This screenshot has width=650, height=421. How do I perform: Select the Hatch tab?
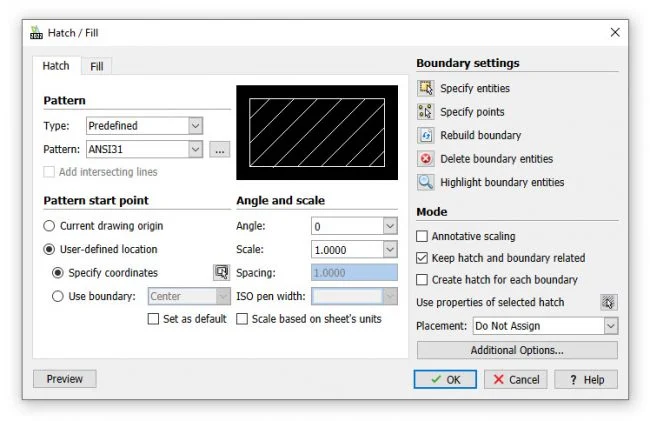56,66
